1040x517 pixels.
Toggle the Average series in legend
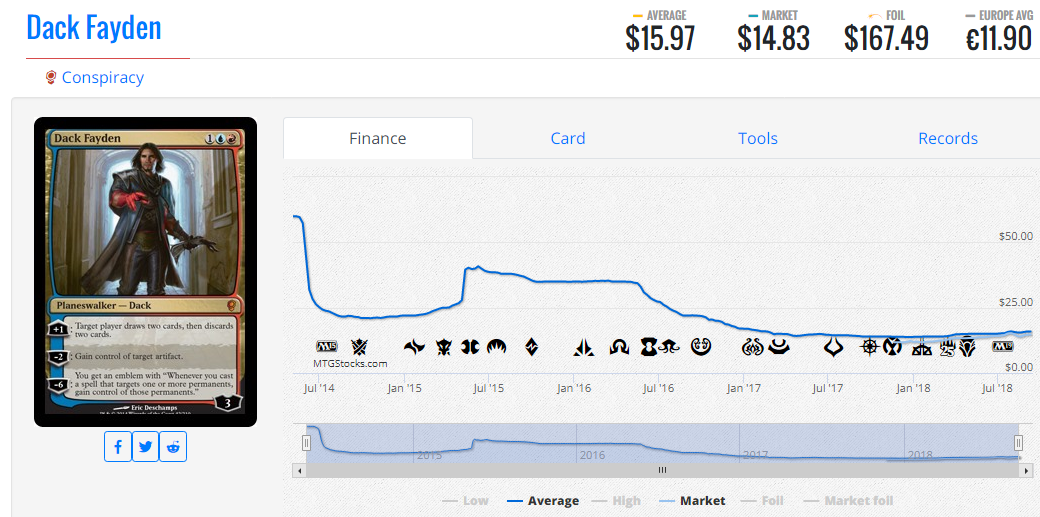[543, 501]
